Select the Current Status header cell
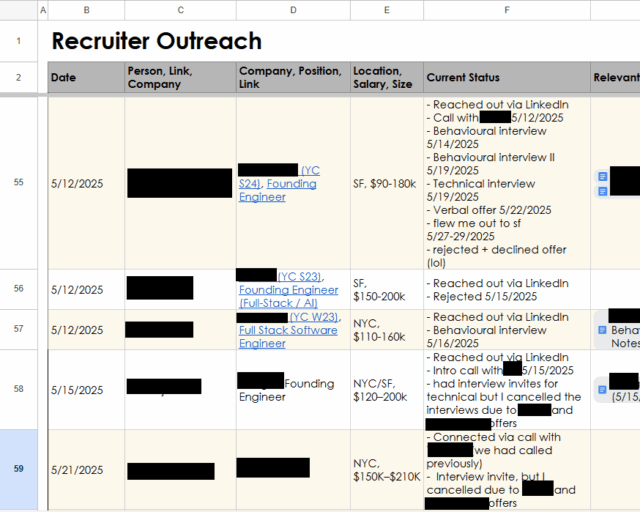640x512 pixels. tap(506, 77)
